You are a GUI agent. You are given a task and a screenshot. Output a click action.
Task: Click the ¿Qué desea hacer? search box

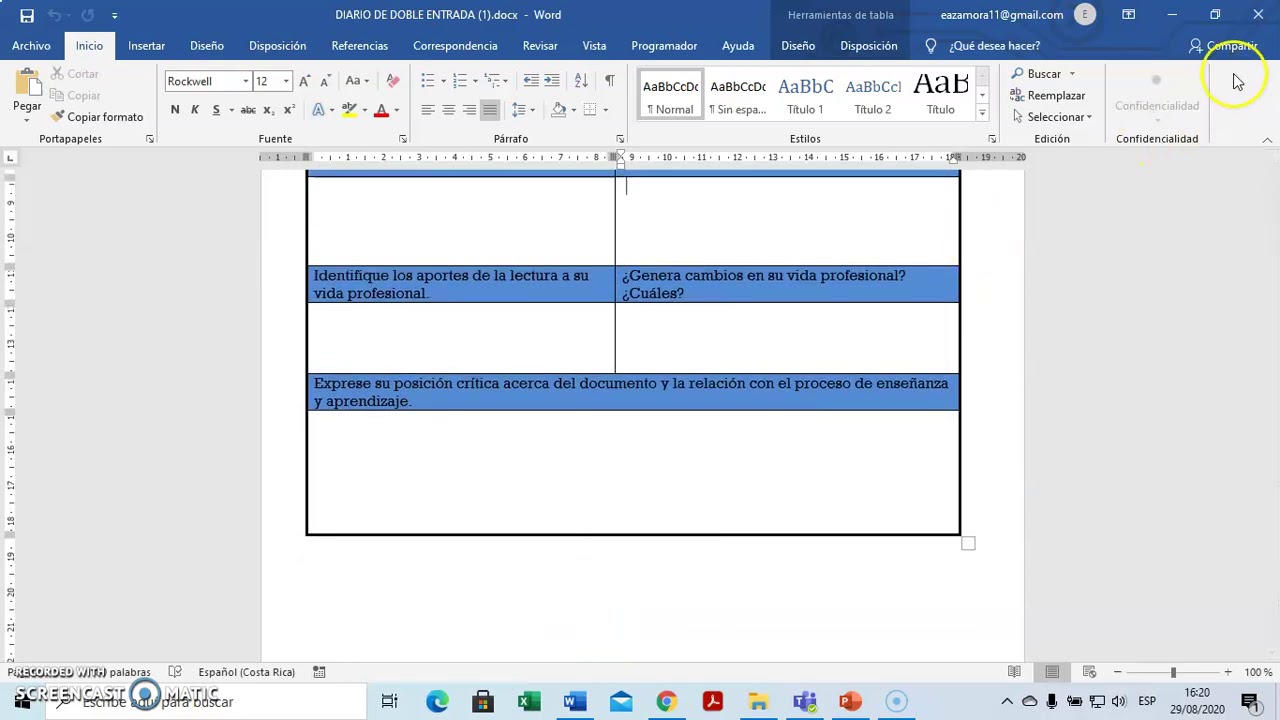pyautogui.click(x=985, y=46)
